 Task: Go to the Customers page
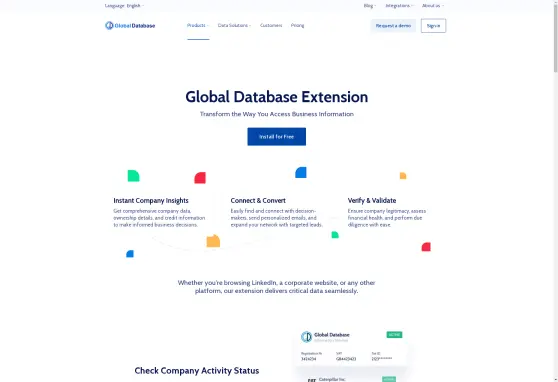pos(271,25)
